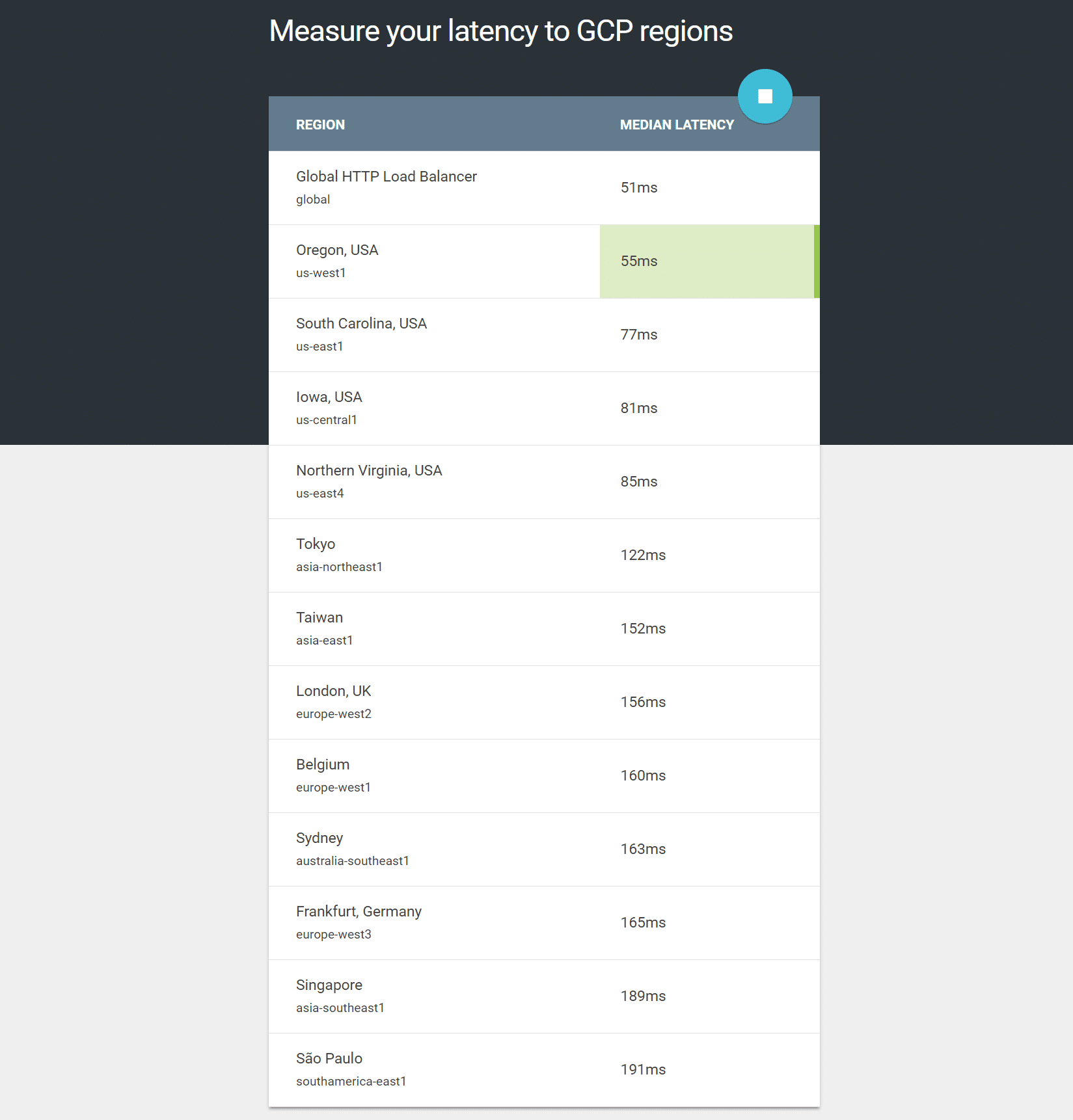Click the Northern Virginia latency value

pyautogui.click(x=638, y=481)
